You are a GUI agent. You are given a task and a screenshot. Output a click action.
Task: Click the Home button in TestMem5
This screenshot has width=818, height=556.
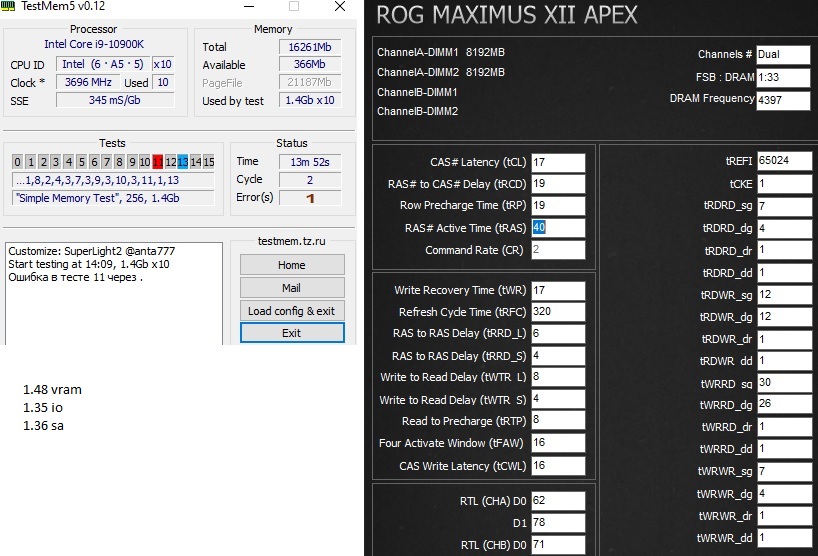click(292, 265)
